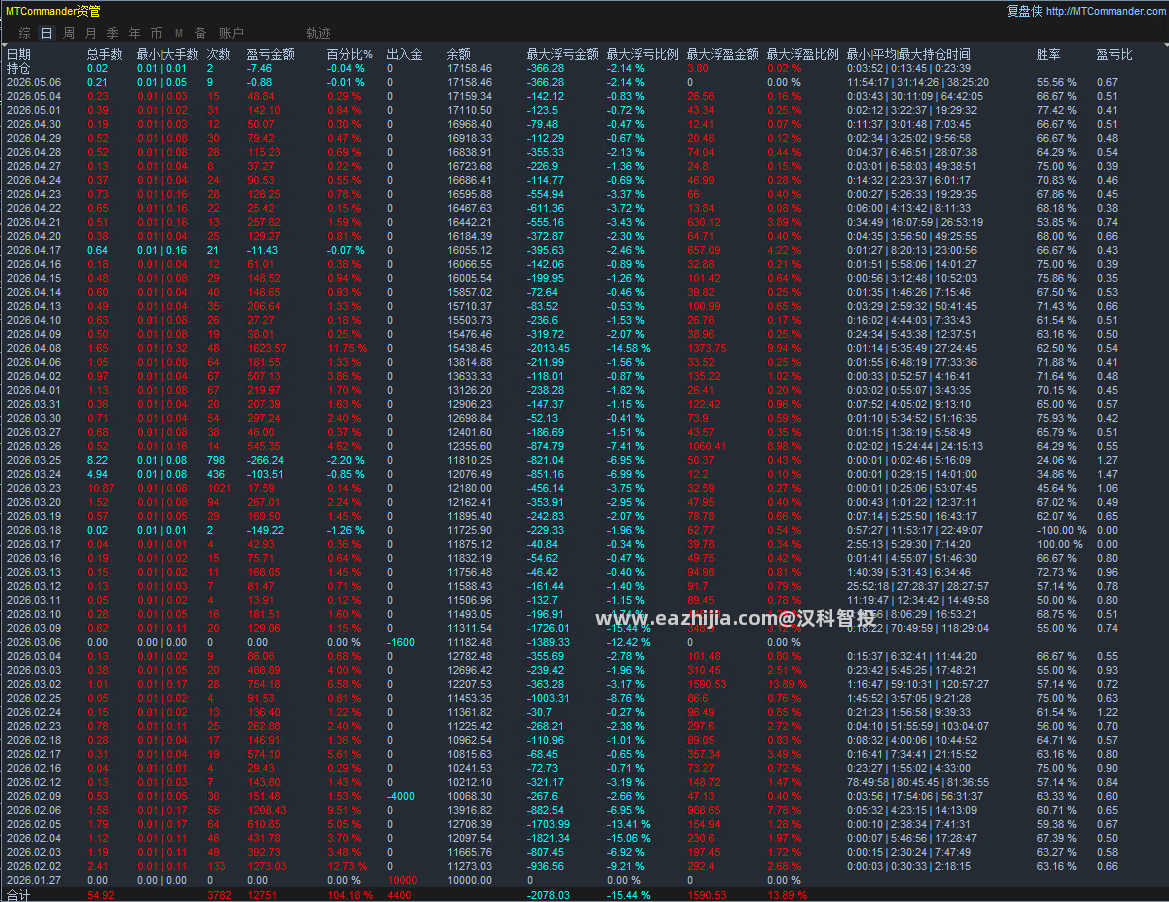1169x902 pixels.
Task: Select the 2026.04.17 date row
Action: pos(34,250)
